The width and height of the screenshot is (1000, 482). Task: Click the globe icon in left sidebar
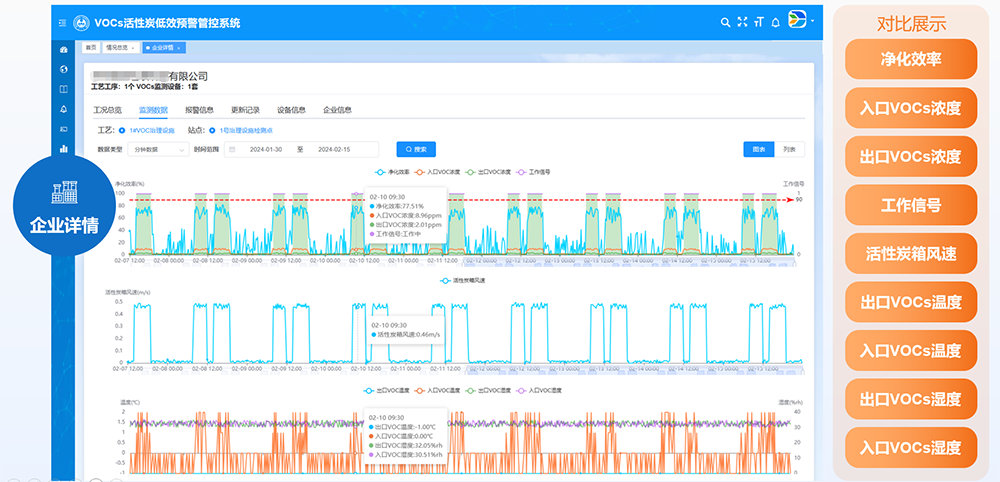pos(64,69)
